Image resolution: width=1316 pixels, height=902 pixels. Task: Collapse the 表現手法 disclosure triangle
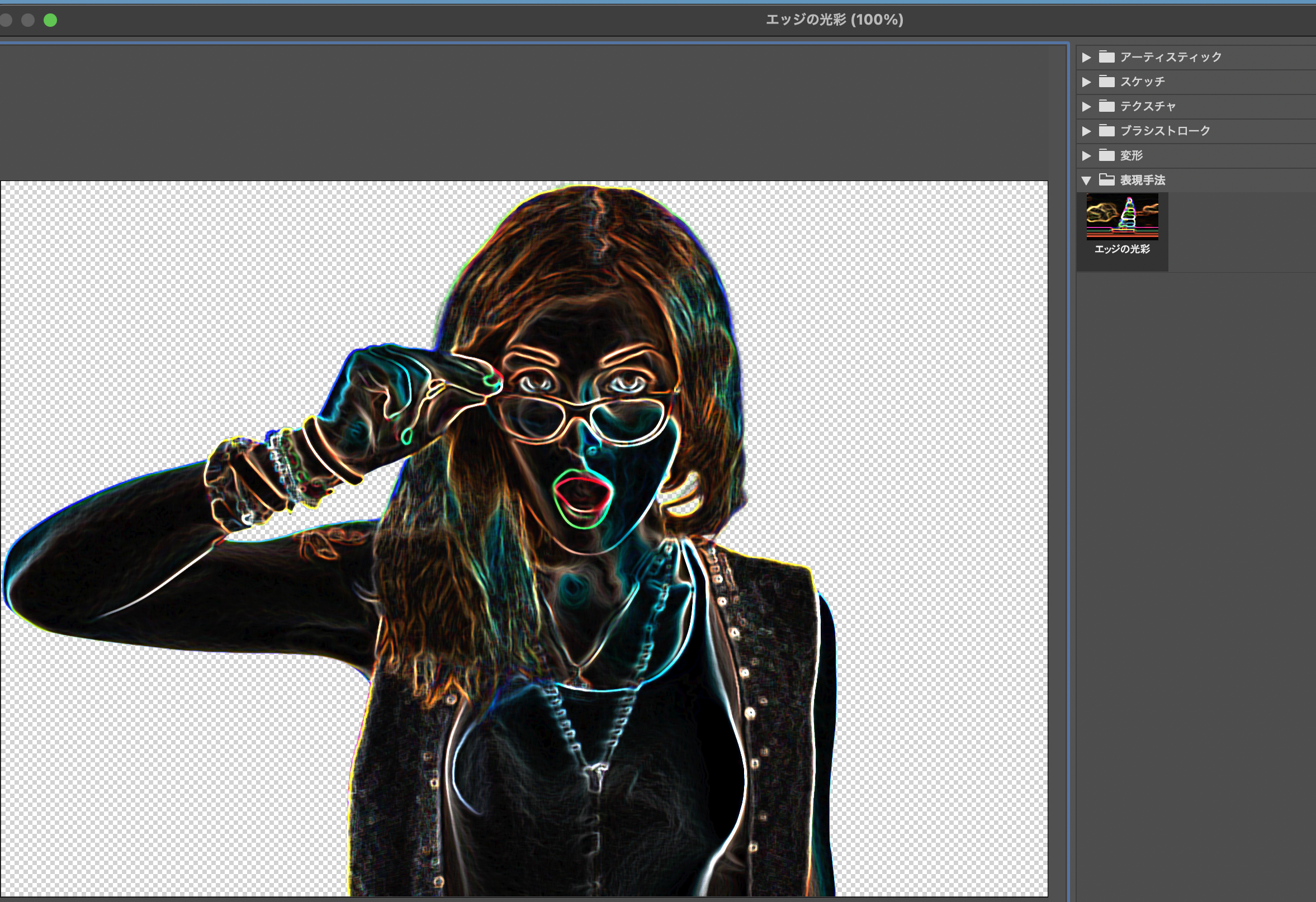1086,181
